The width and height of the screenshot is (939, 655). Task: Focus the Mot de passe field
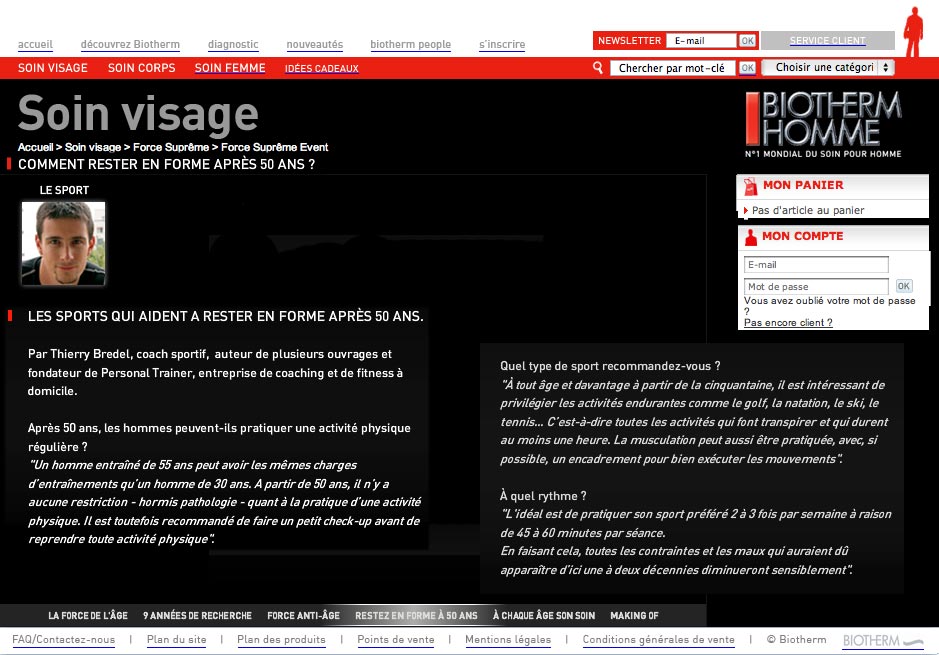point(816,286)
